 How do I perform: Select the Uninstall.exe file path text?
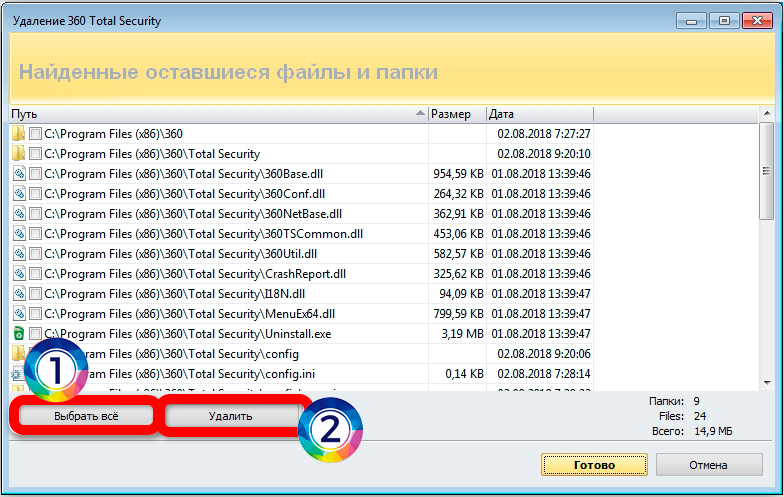[188, 334]
